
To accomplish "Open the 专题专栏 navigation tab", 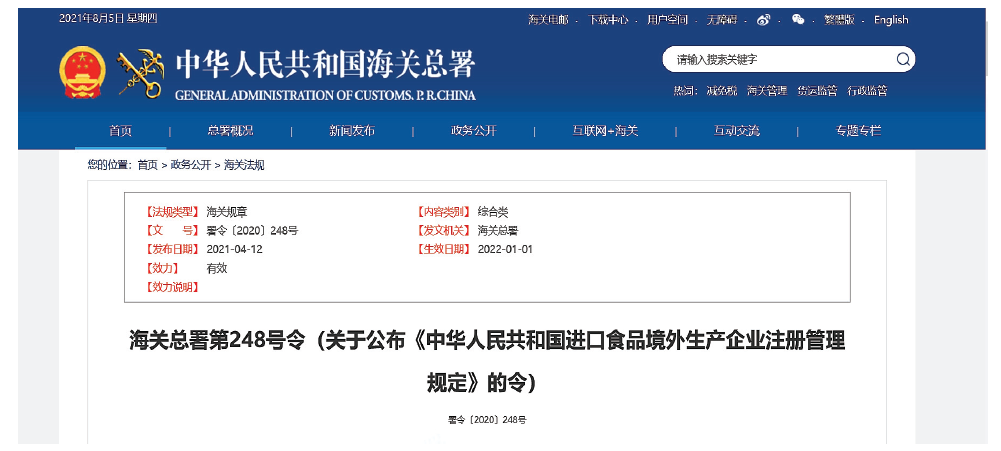I will 858,131.
